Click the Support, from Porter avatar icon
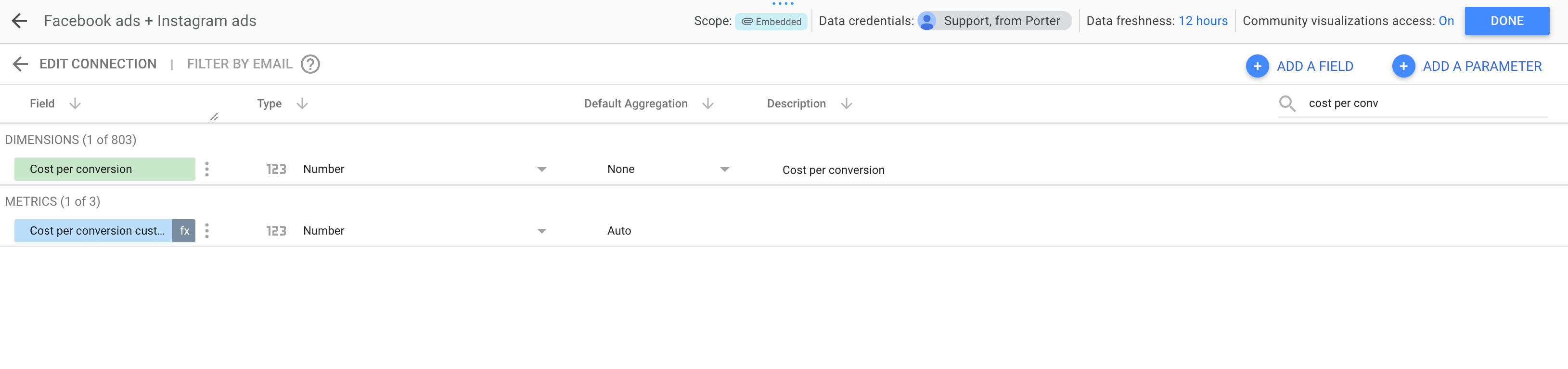 pos(926,21)
